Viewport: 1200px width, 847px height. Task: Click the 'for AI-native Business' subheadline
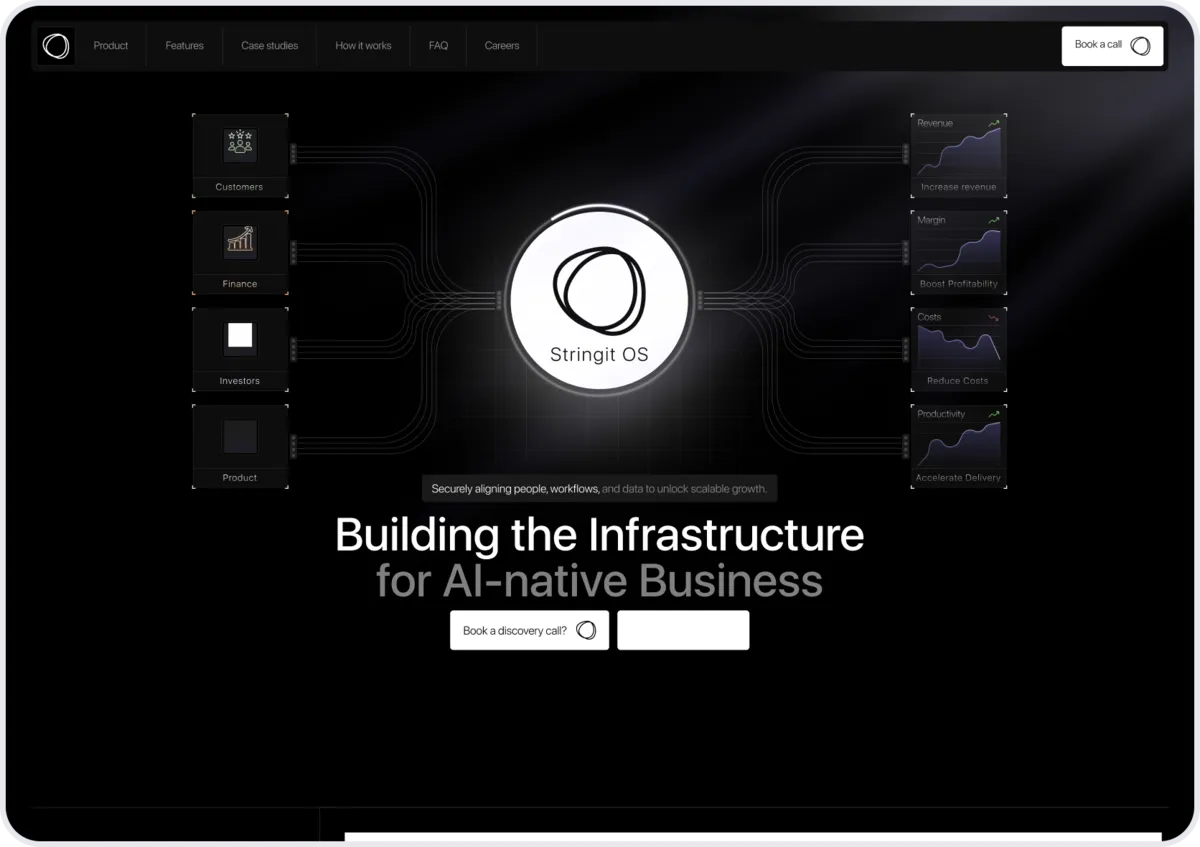599,581
